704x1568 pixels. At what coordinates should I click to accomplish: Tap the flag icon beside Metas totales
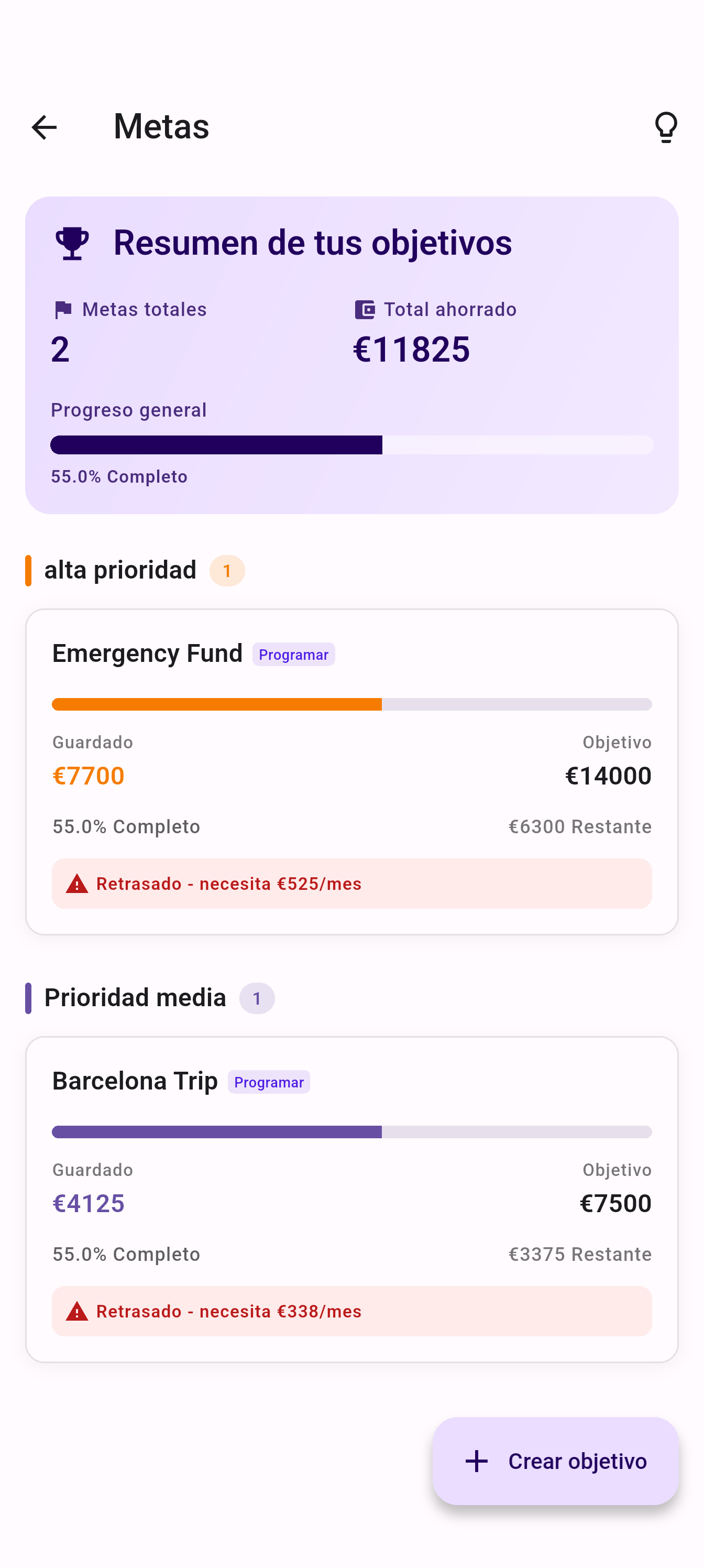pos(63,310)
